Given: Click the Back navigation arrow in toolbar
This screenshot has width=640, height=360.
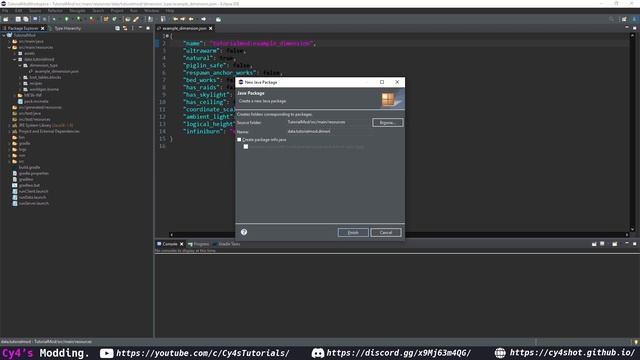Looking at the screenshot, I should (x=191, y=19).
